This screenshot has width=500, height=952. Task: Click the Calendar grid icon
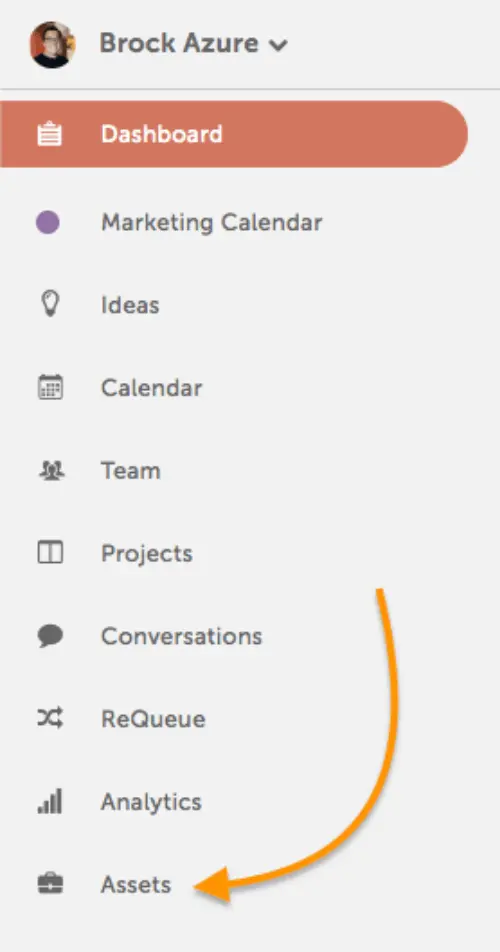tap(50, 387)
